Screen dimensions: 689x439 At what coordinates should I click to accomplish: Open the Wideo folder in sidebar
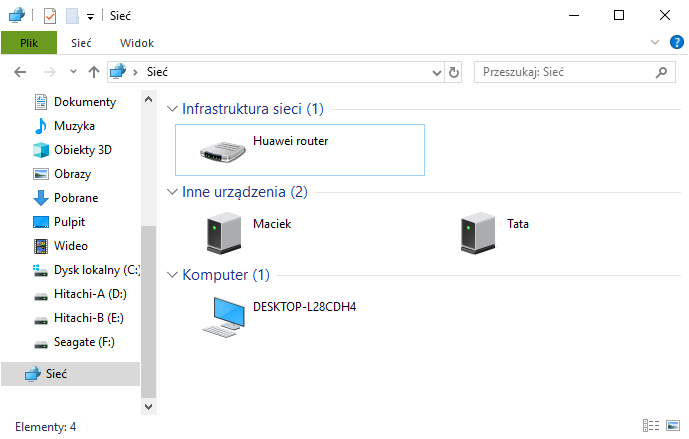coord(61,246)
